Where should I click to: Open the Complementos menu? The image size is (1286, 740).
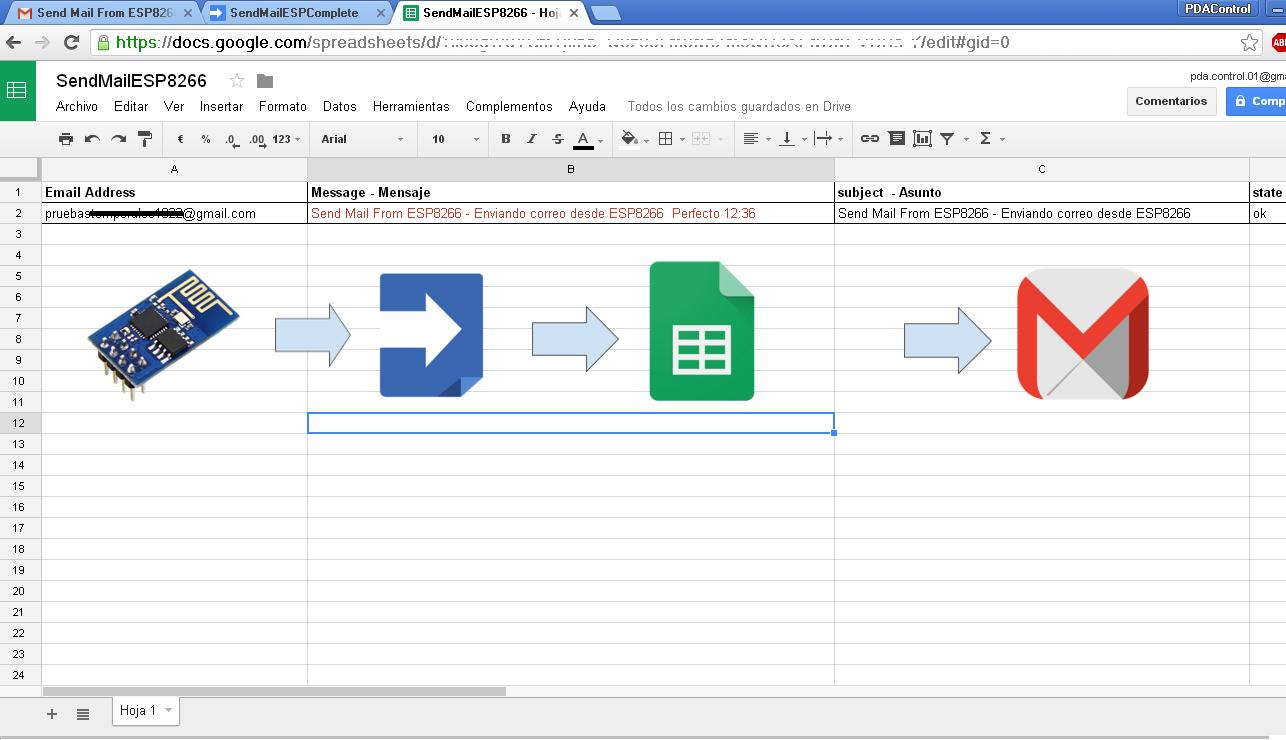coord(509,106)
